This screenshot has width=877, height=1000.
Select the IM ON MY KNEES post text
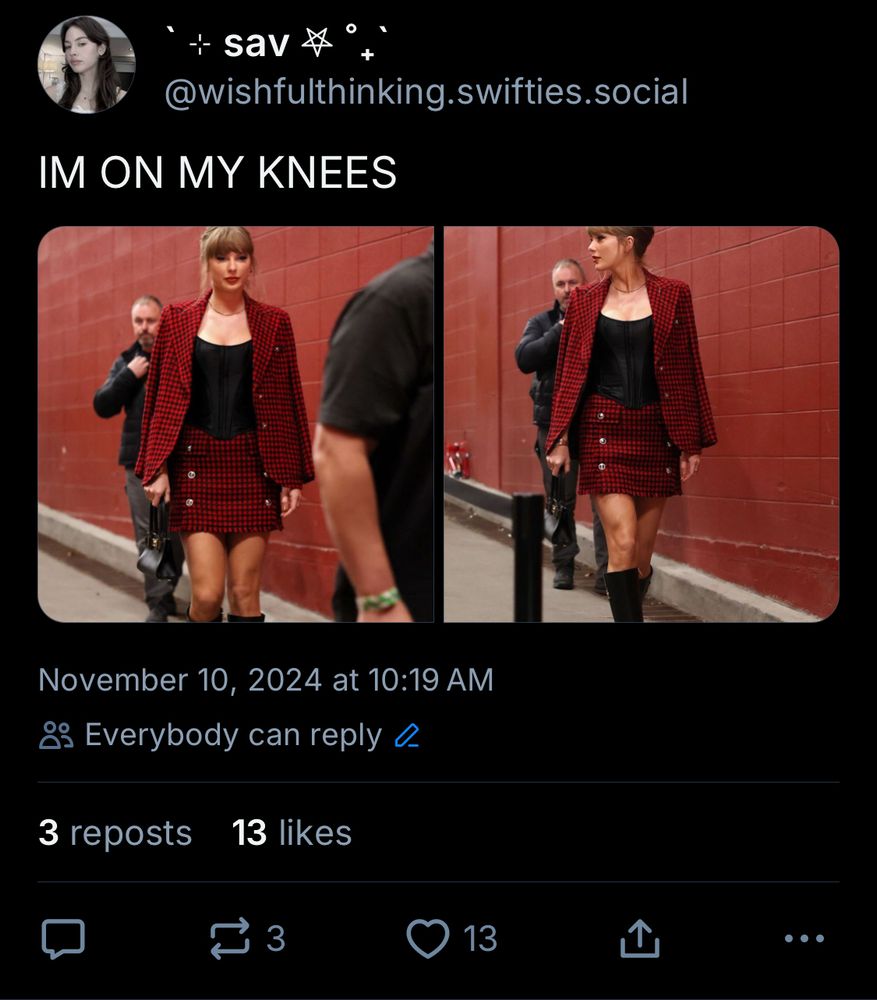(x=217, y=172)
